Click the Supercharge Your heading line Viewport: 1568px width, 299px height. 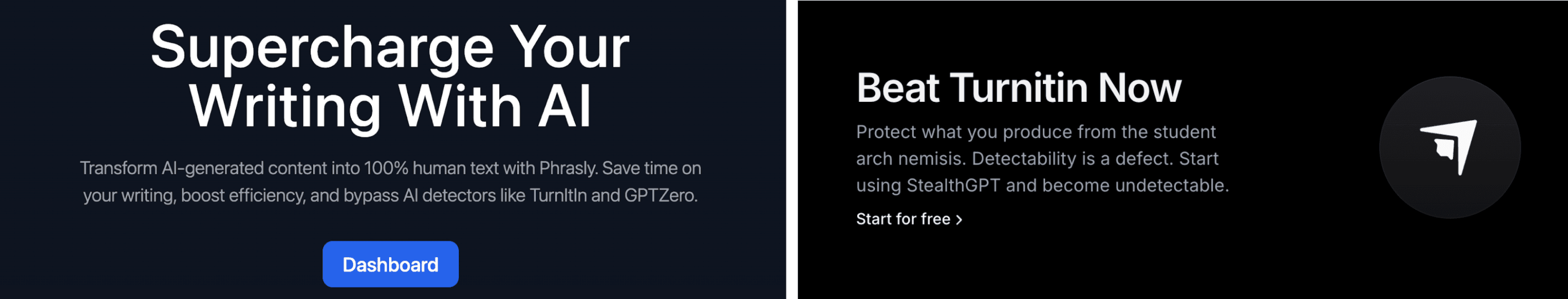(390, 48)
